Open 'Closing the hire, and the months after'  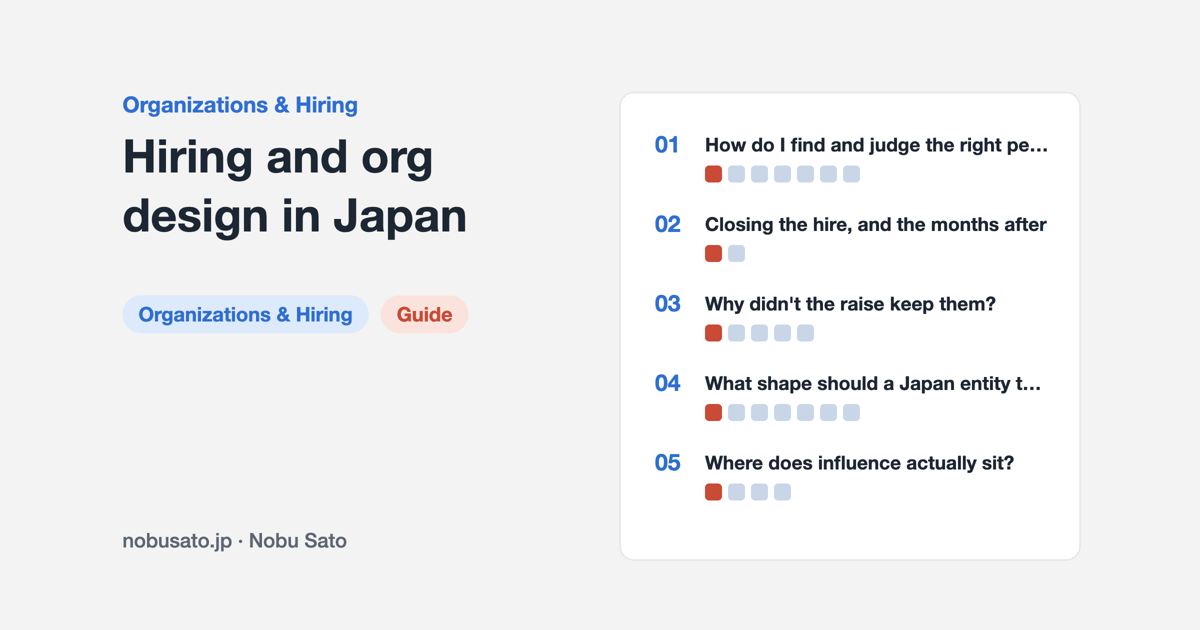coord(875,225)
